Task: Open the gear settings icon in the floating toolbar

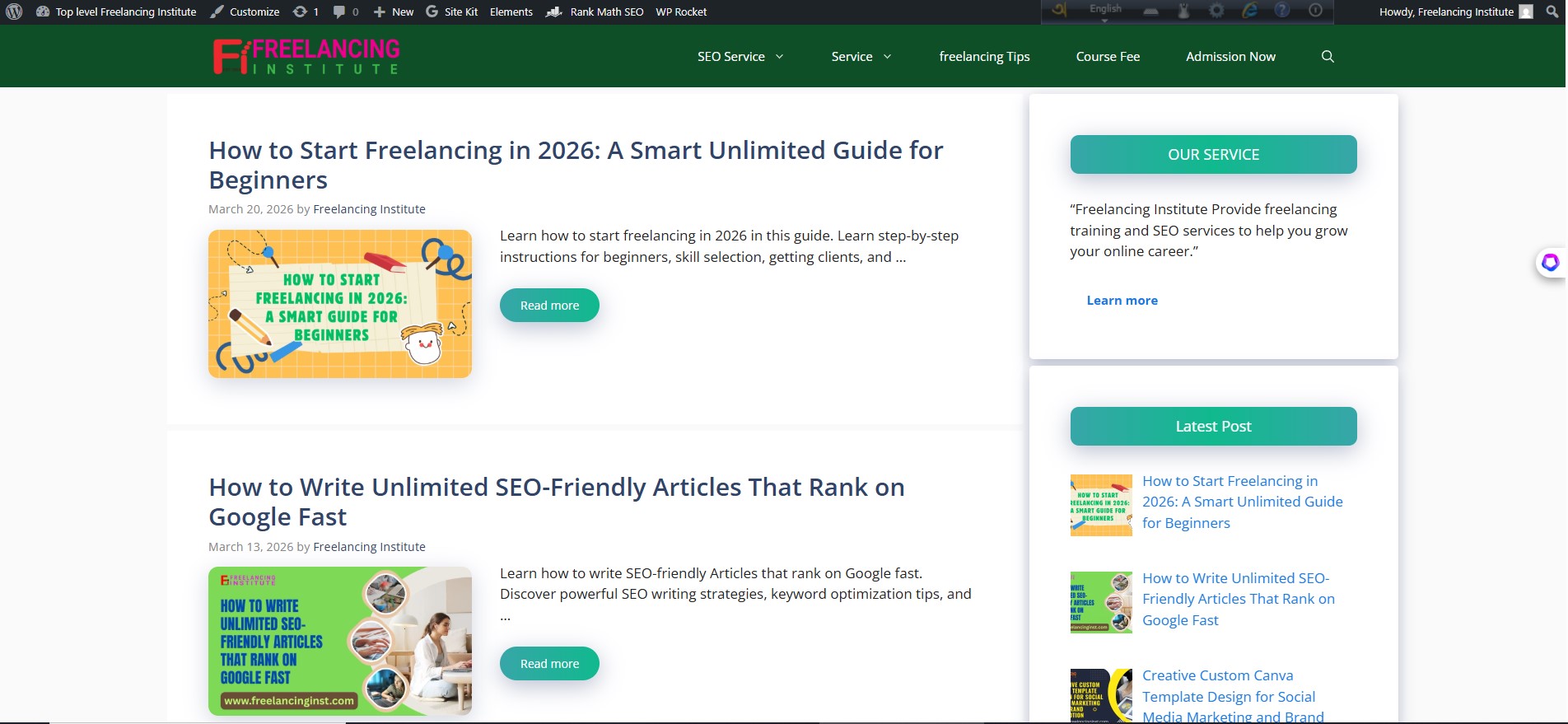Action: coord(1216,11)
